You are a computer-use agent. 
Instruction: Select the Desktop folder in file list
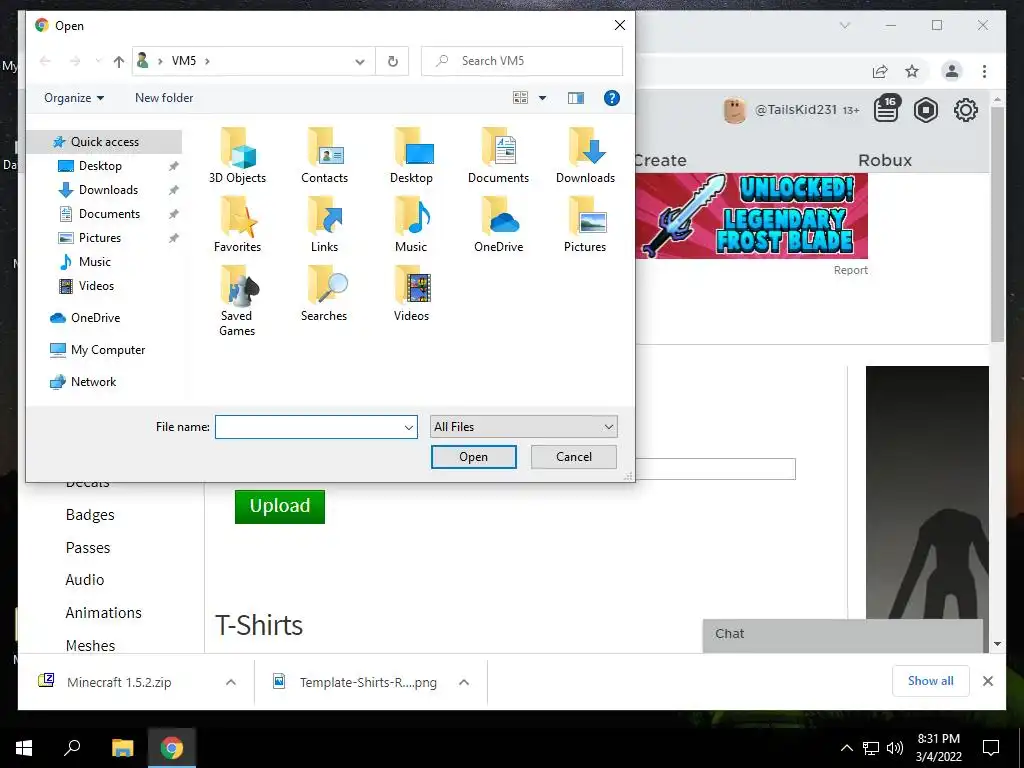pos(411,157)
